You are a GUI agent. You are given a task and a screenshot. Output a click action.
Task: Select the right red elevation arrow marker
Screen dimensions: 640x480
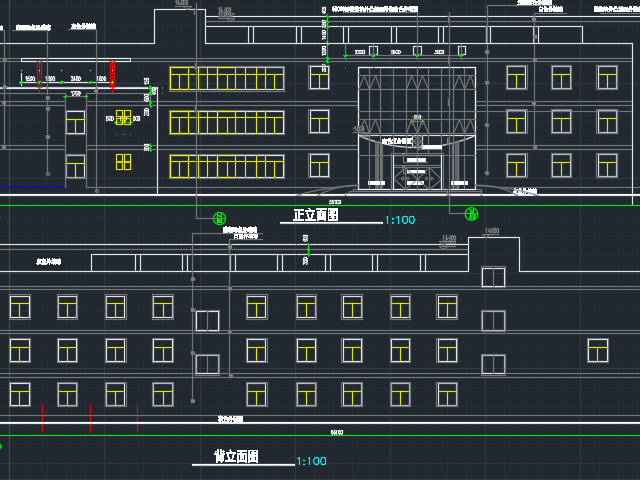point(112,73)
